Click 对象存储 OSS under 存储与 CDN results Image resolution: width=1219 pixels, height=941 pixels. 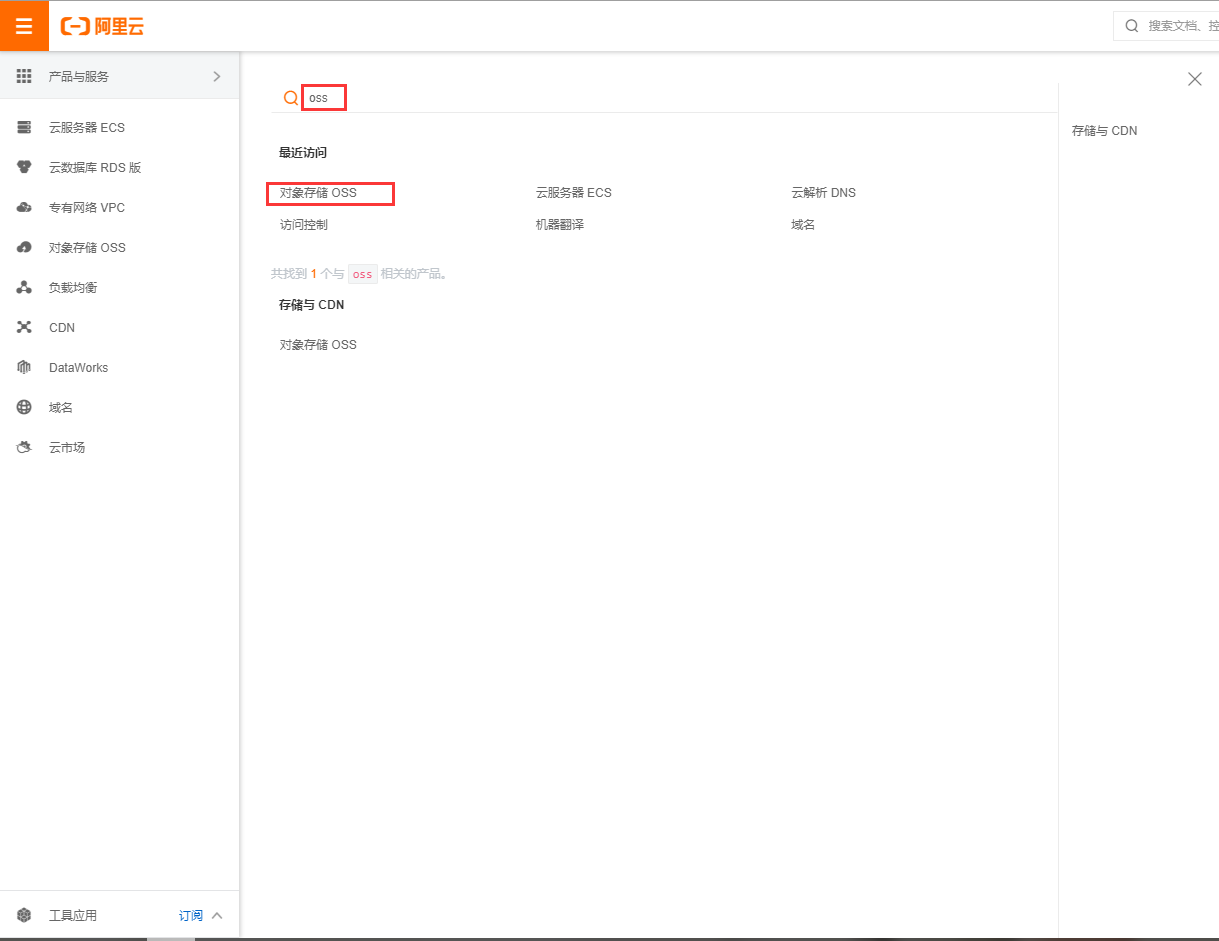pyautogui.click(x=317, y=344)
